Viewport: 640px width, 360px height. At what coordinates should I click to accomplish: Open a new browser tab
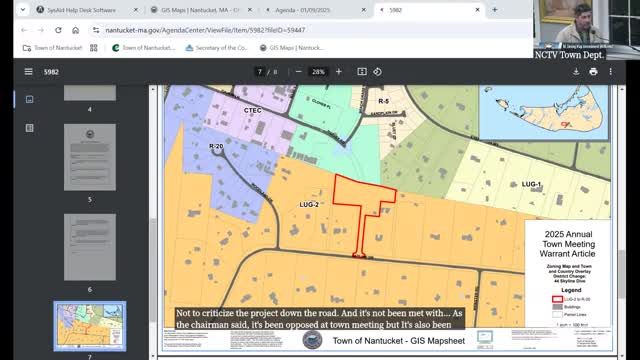click(494, 10)
